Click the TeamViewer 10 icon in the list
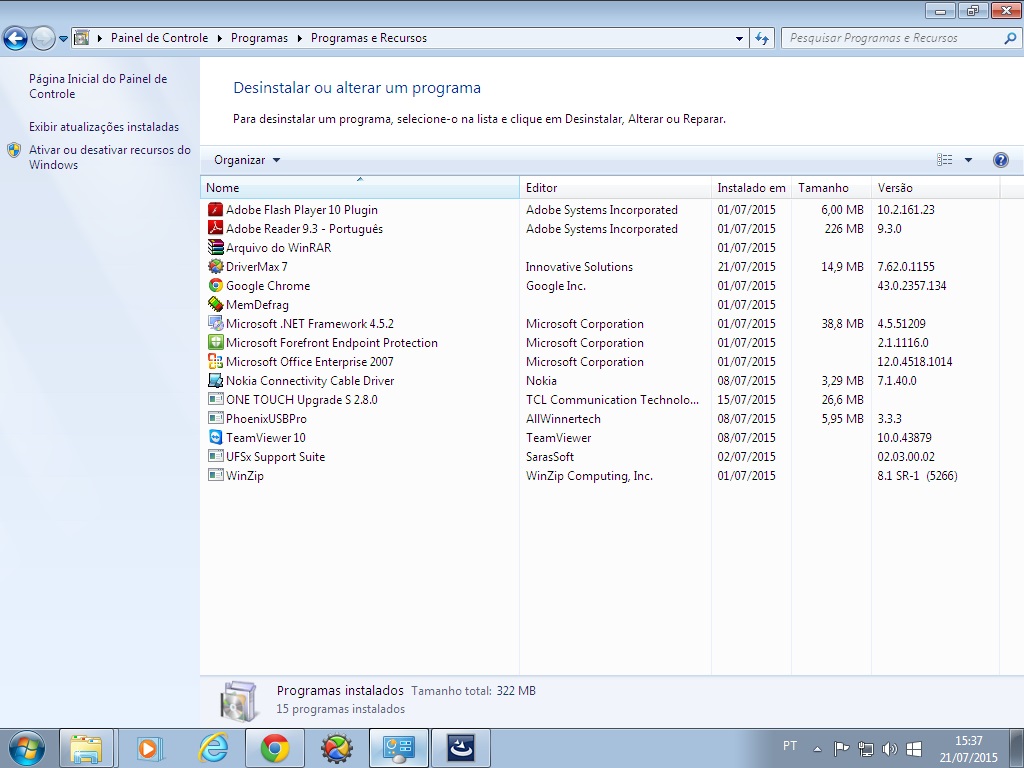Viewport: 1024px width, 768px height. 216,437
